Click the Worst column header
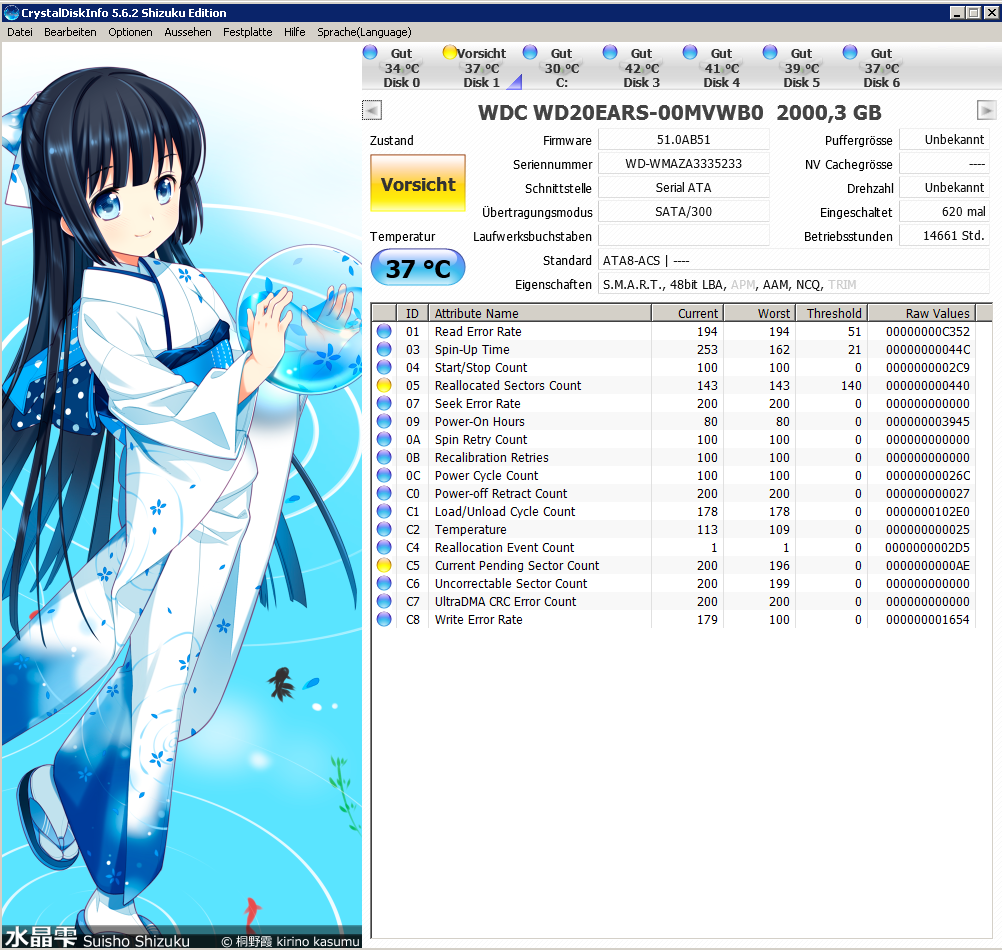The width and height of the screenshot is (1002, 950). 760,313
